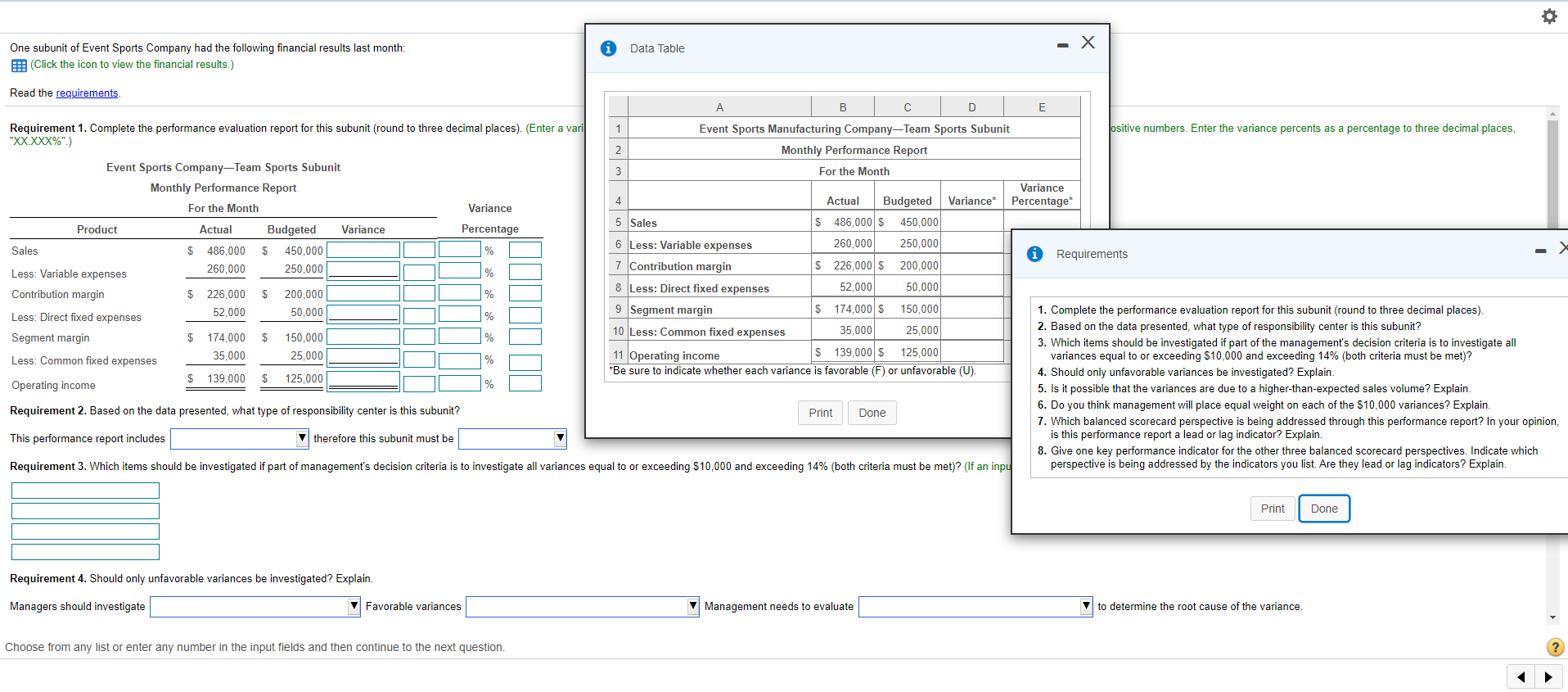Image resolution: width=1568 pixels, height=692 pixels.
Task: Click the Less: Variable expenses variance input
Action: coord(363,270)
